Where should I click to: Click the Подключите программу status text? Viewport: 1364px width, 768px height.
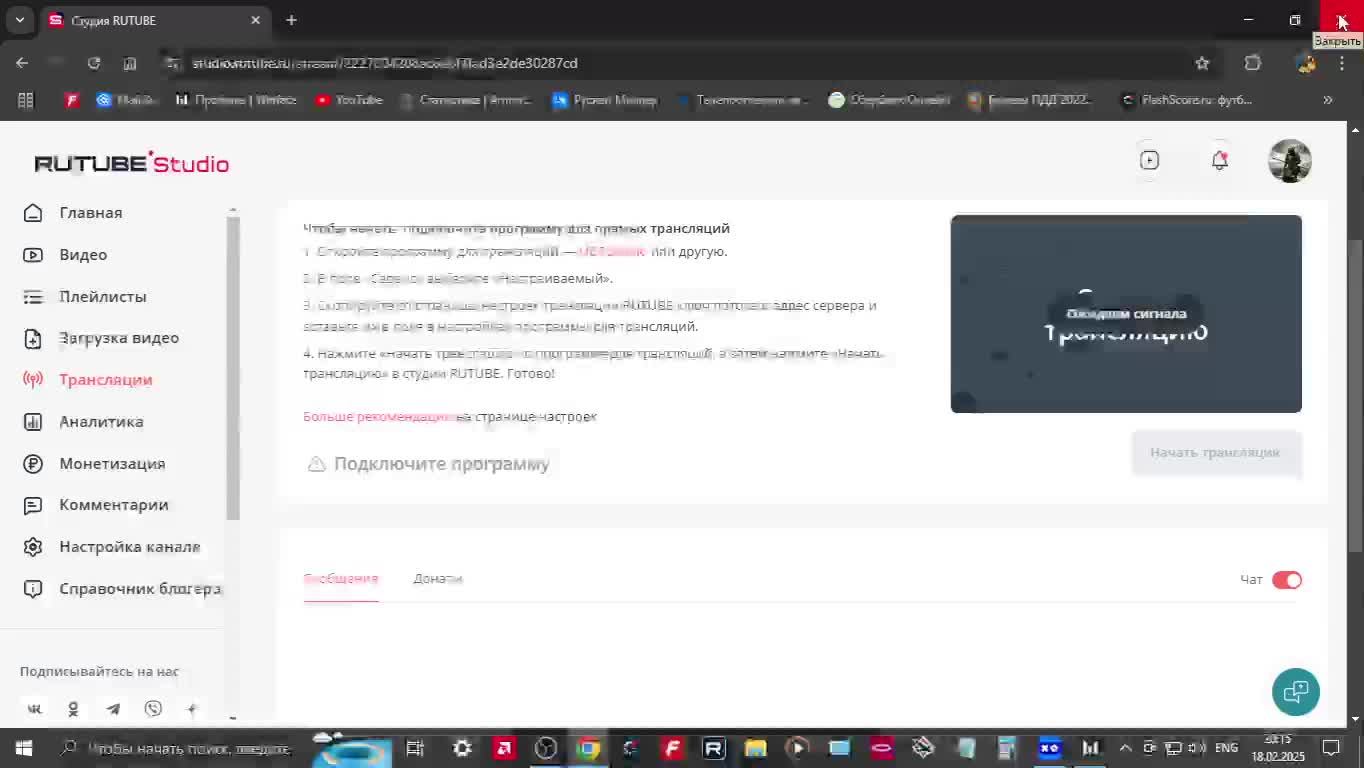click(442, 464)
